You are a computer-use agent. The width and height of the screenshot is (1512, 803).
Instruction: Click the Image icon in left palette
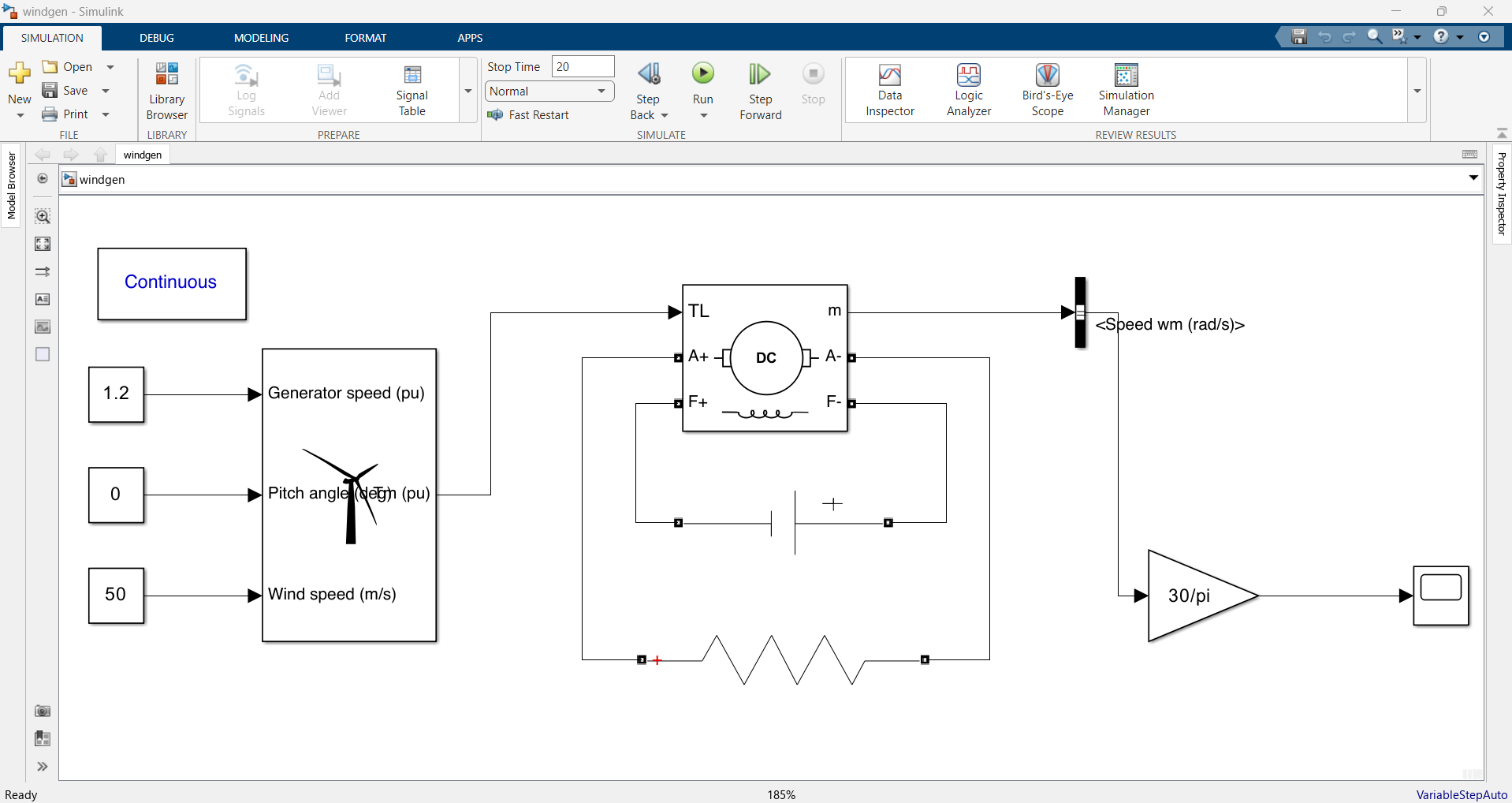click(x=43, y=327)
